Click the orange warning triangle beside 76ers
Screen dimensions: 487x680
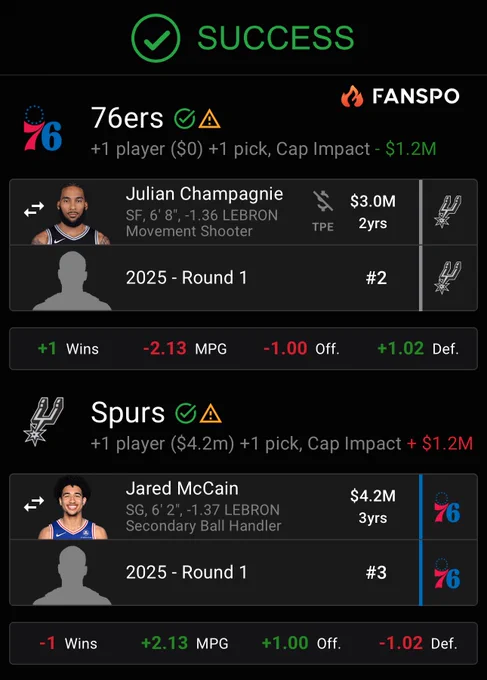209,119
